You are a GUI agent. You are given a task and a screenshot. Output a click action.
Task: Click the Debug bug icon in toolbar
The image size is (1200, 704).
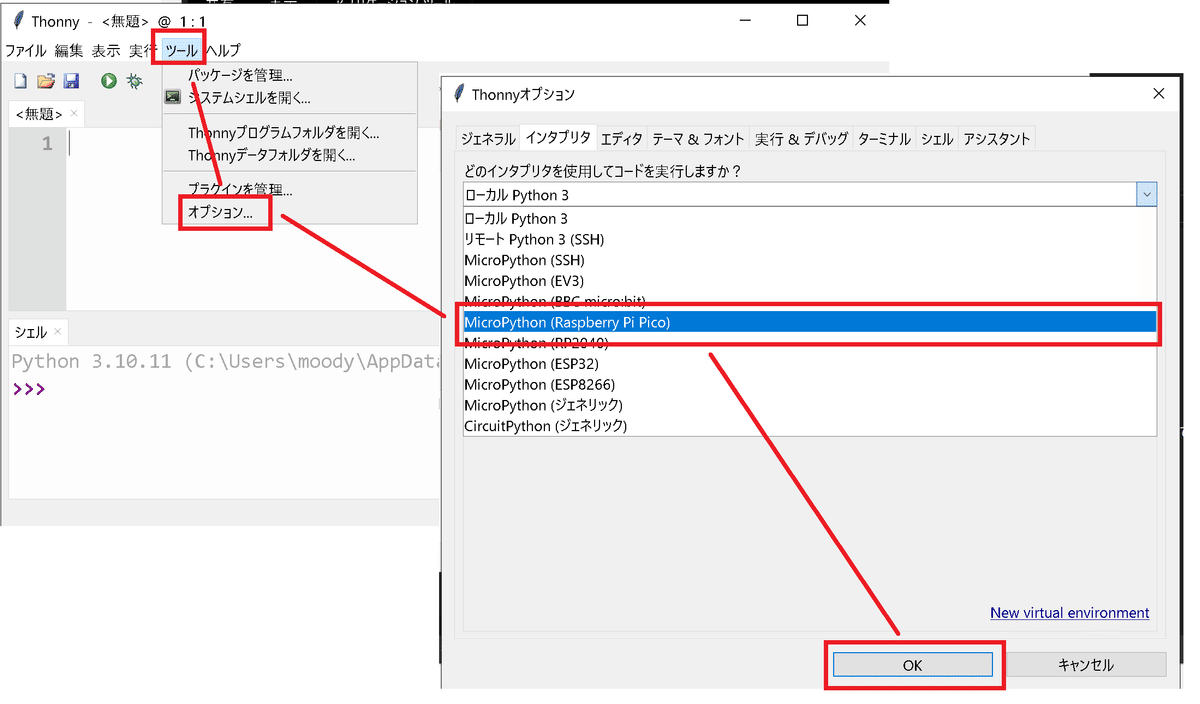pos(134,81)
